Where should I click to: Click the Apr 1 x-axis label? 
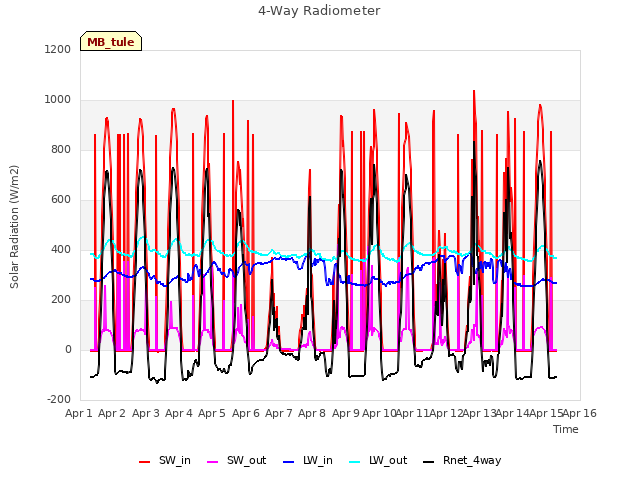[79, 413]
